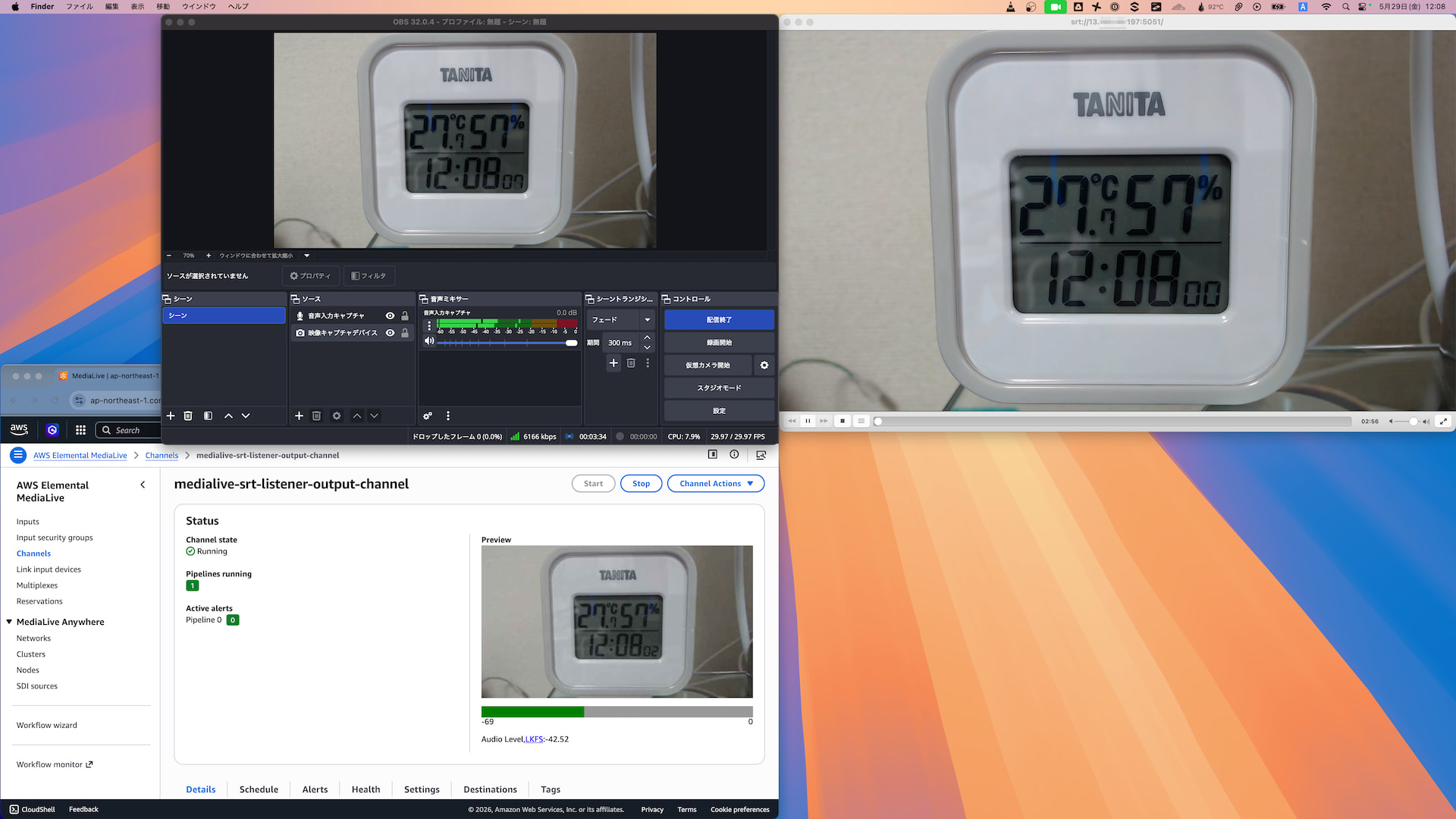This screenshot has height=819, width=1456.
Task: Collapse the MediaLive Anywhere section
Action: click(9, 622)
